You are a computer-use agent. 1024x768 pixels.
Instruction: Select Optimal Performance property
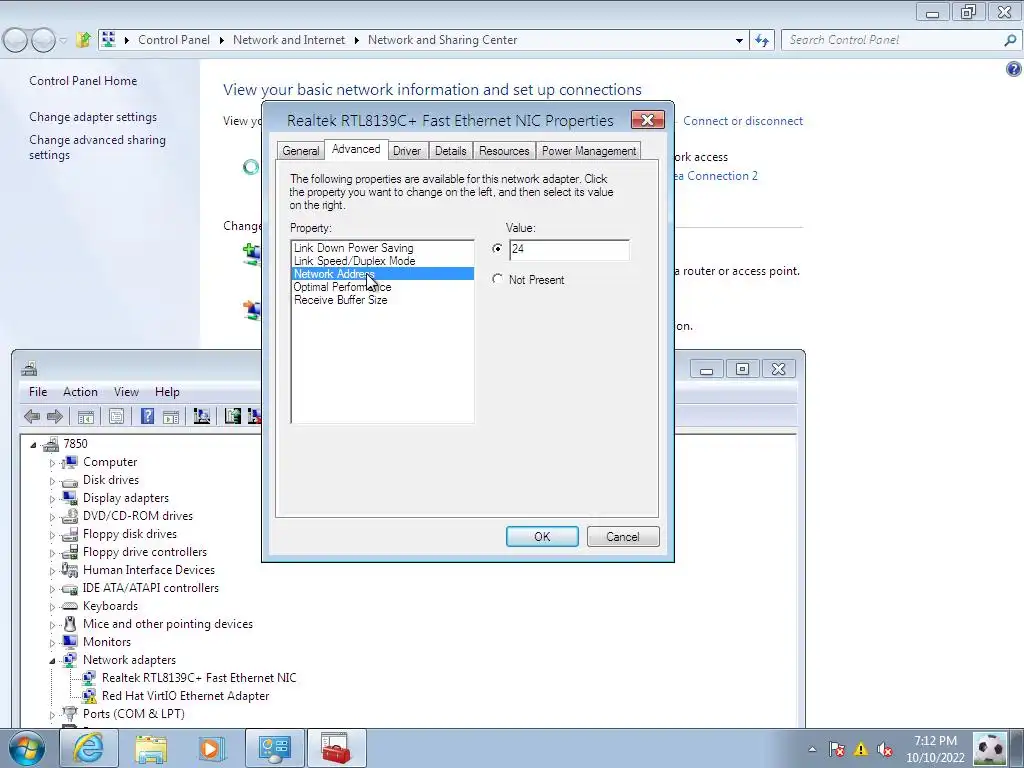click(x=383, y=287)
